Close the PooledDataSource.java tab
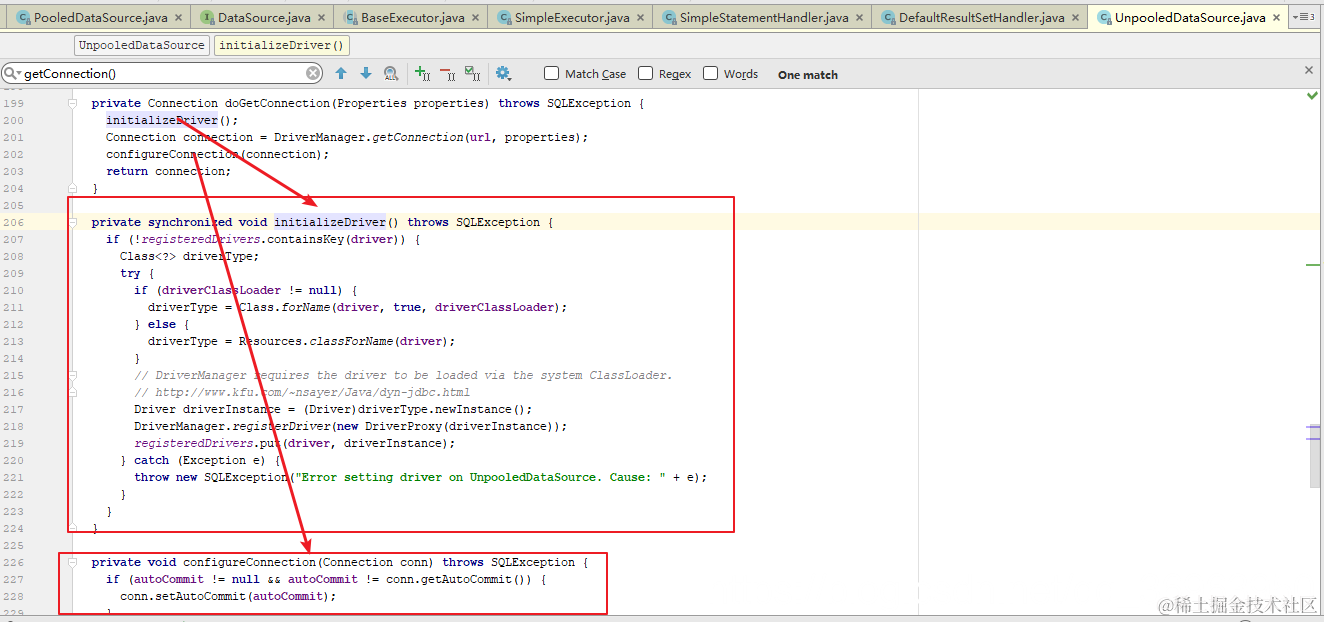Viewport: 1324px width, 622px height. (180, 18)
